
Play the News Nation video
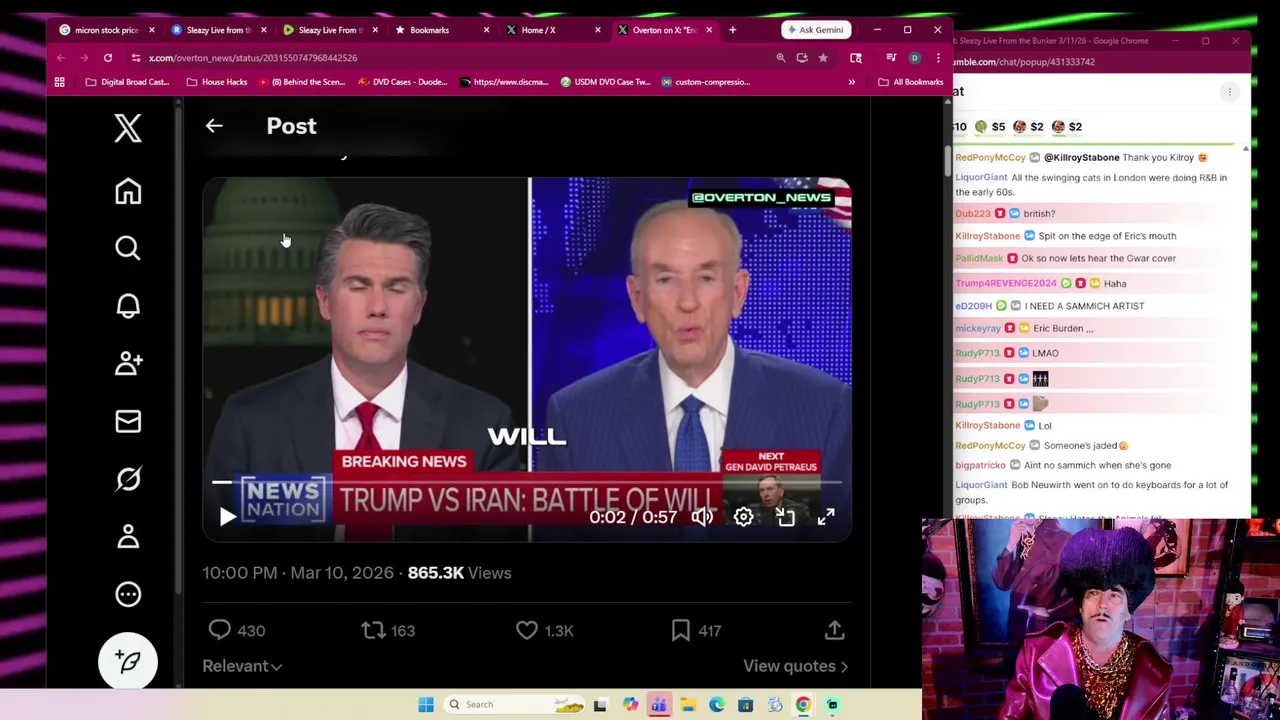coord(227,517)
